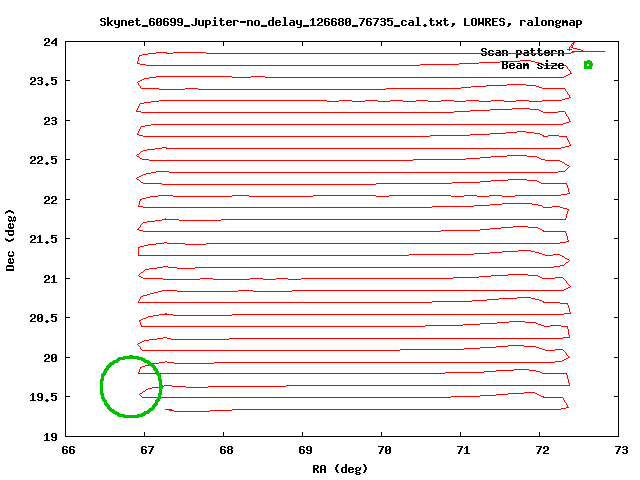640x480 pixels.
Task: Click the 'Dec (deg)' axis label
Action: tap(10, 240)
